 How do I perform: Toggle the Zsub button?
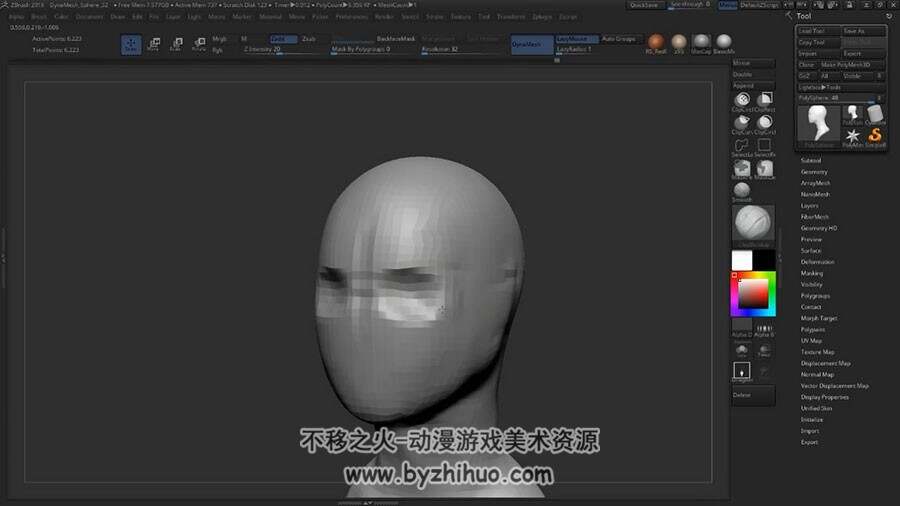[309, 39]
